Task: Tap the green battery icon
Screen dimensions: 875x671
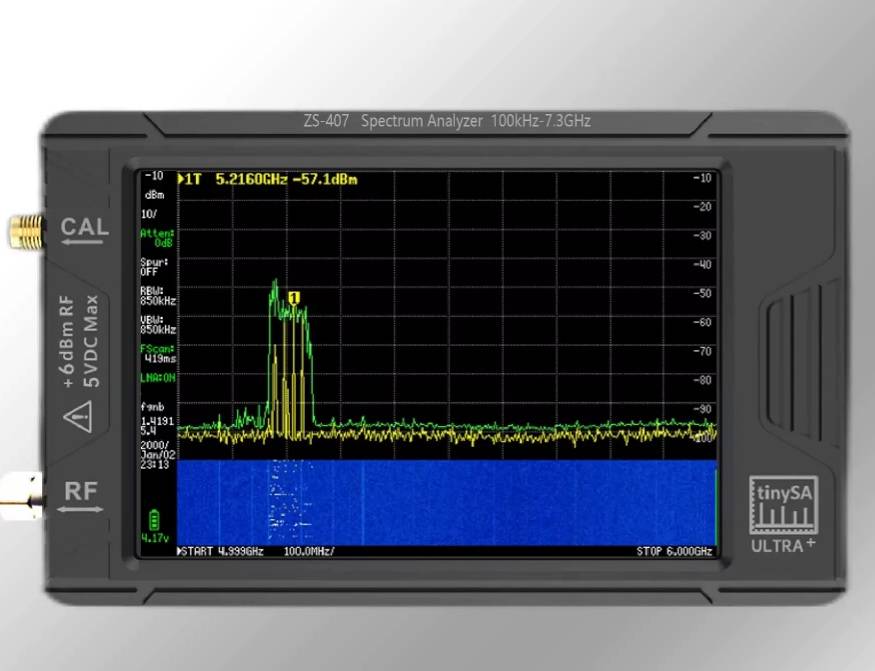Action: [154, 521]
